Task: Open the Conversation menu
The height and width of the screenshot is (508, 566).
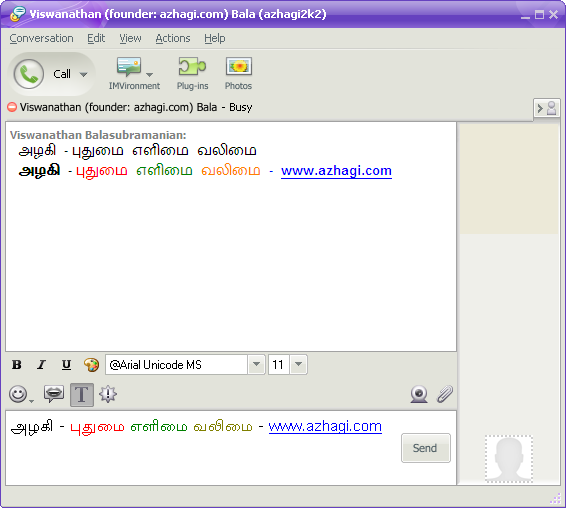Action: tap(42, 38)
